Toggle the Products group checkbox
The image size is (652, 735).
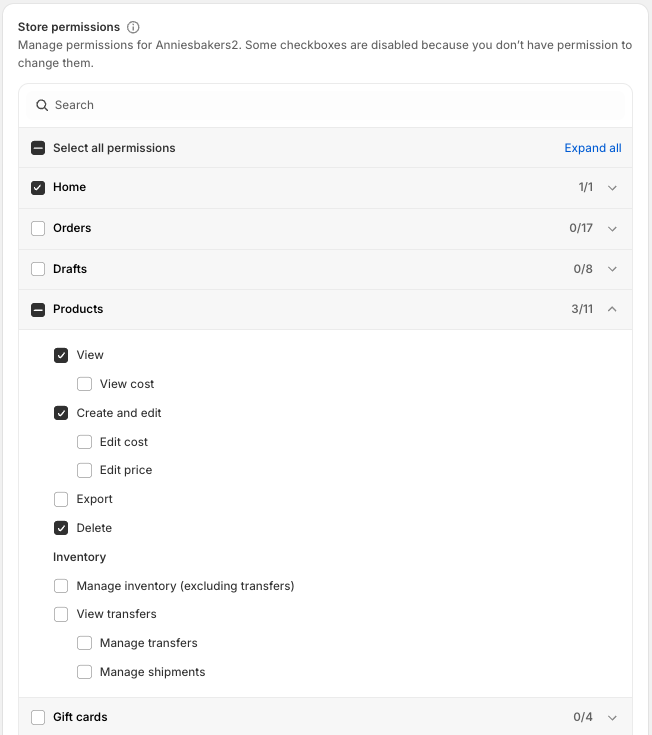pos(38,310)
